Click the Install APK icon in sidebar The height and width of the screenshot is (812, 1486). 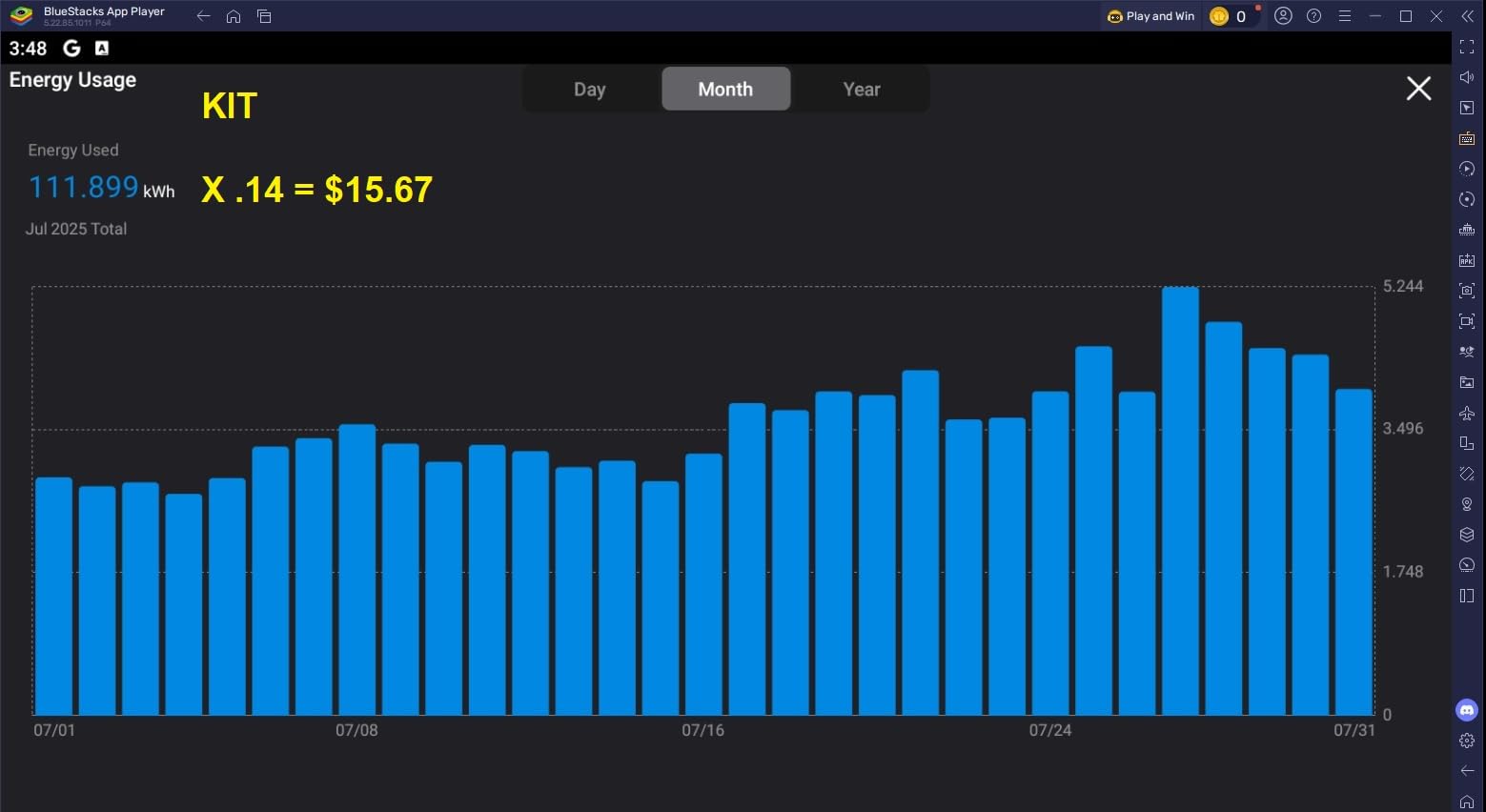pos(1467,260)
